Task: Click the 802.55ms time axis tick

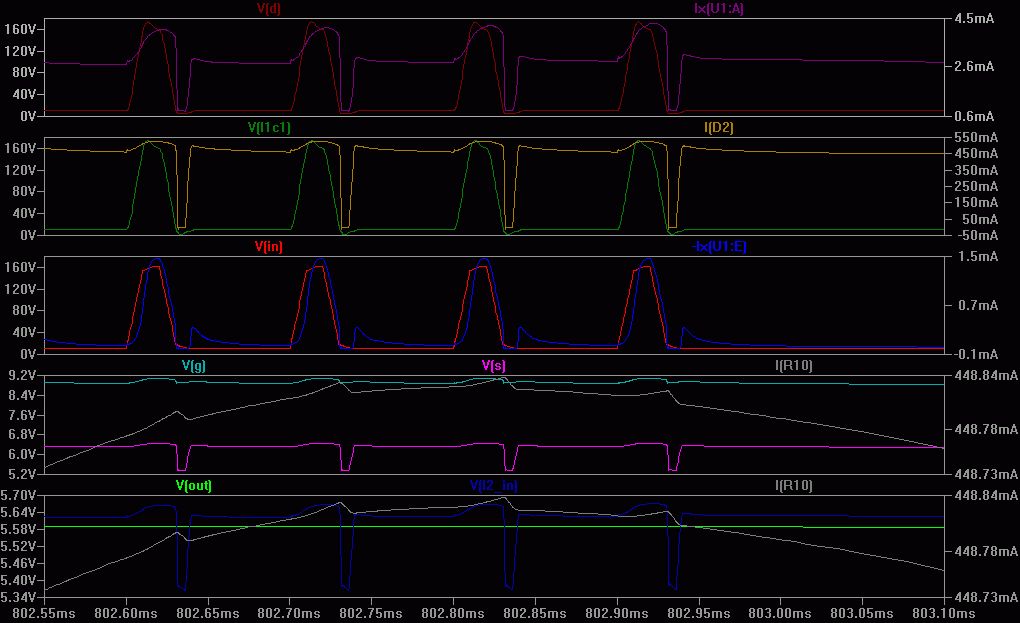Action: pyautogui.click(x=44, y=613)
